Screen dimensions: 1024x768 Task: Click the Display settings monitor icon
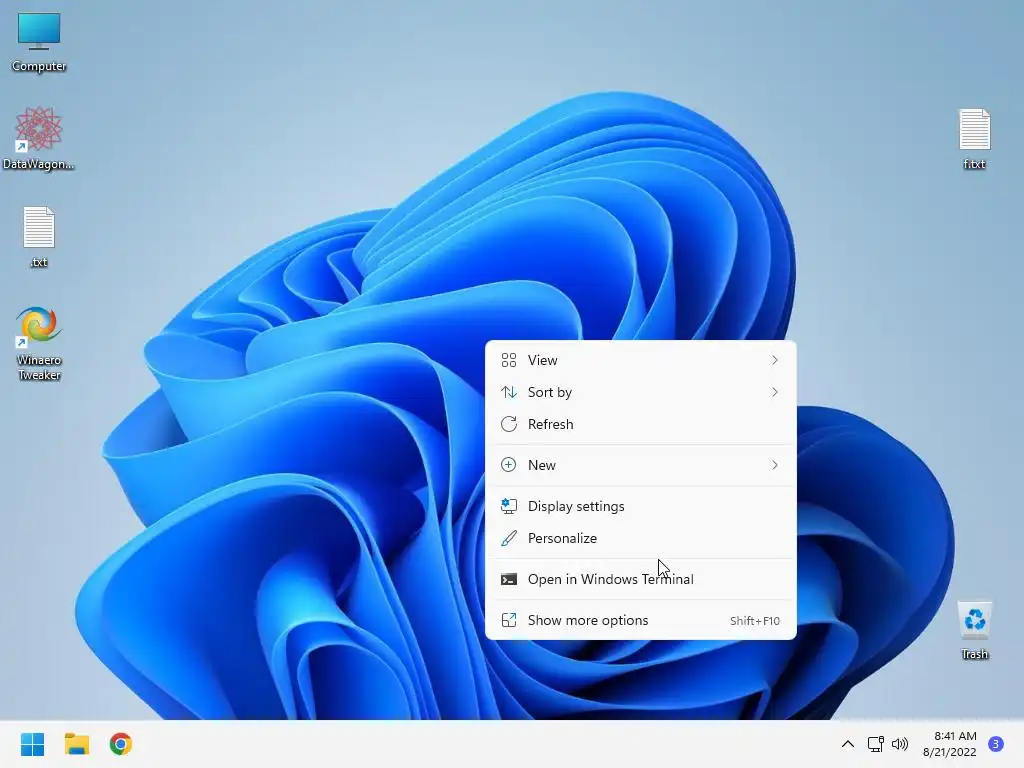click(x=509, y=507)
